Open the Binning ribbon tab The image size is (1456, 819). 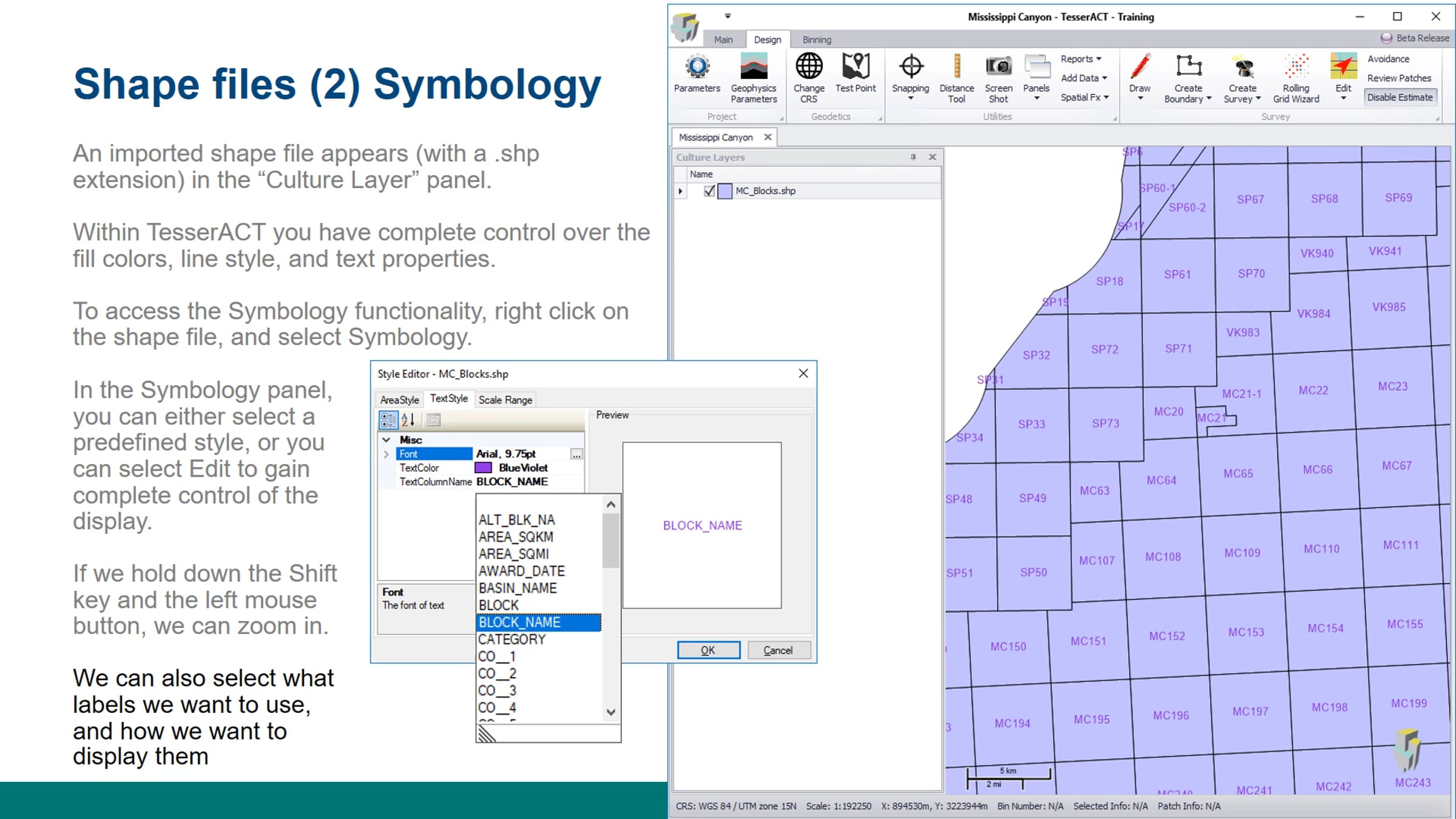click(817, 39)
